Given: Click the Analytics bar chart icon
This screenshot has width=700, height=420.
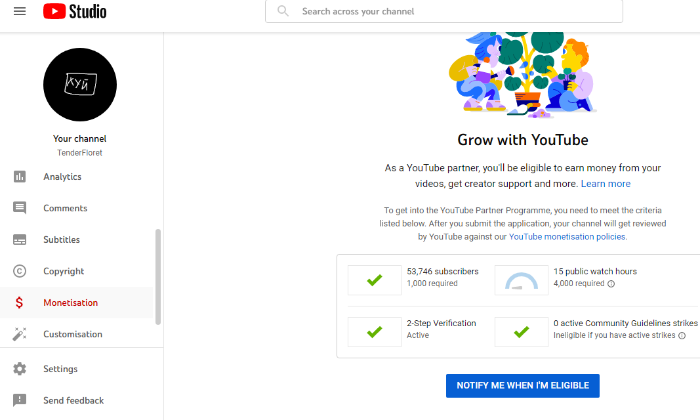Looking at the screenshot, I should 20,177.
